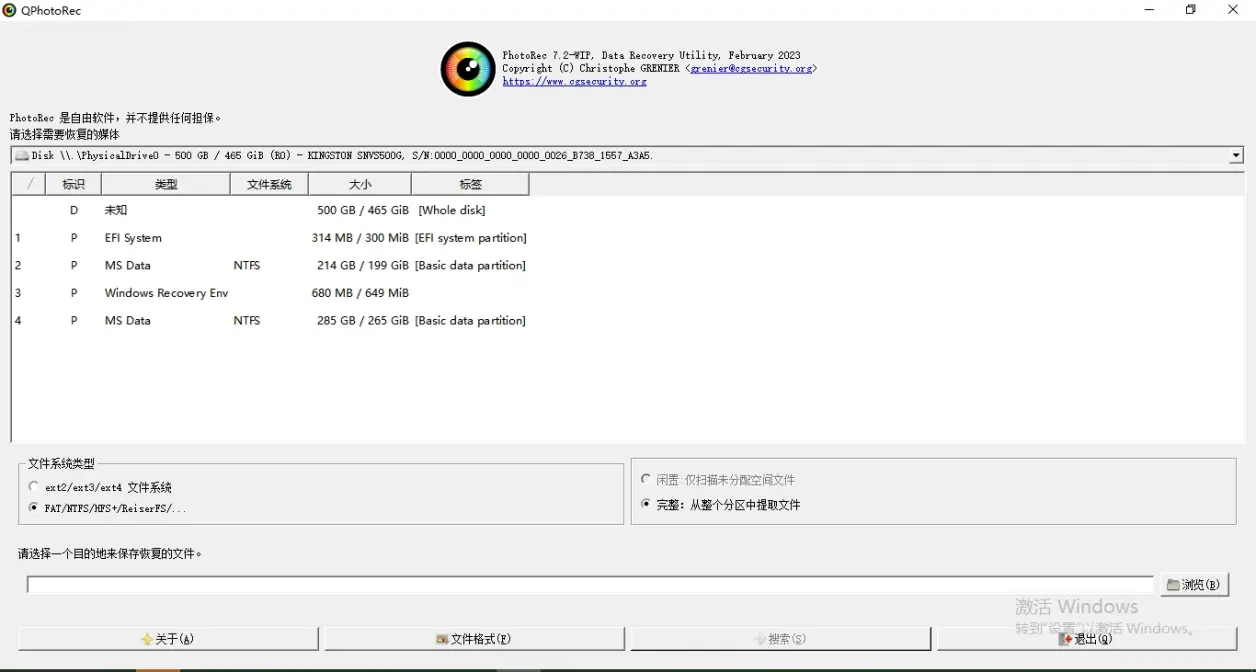Choose 完整 whole partition extraction option
Image resolution: width=1256 pixels, height=672 pixels.
pos(646,504)
